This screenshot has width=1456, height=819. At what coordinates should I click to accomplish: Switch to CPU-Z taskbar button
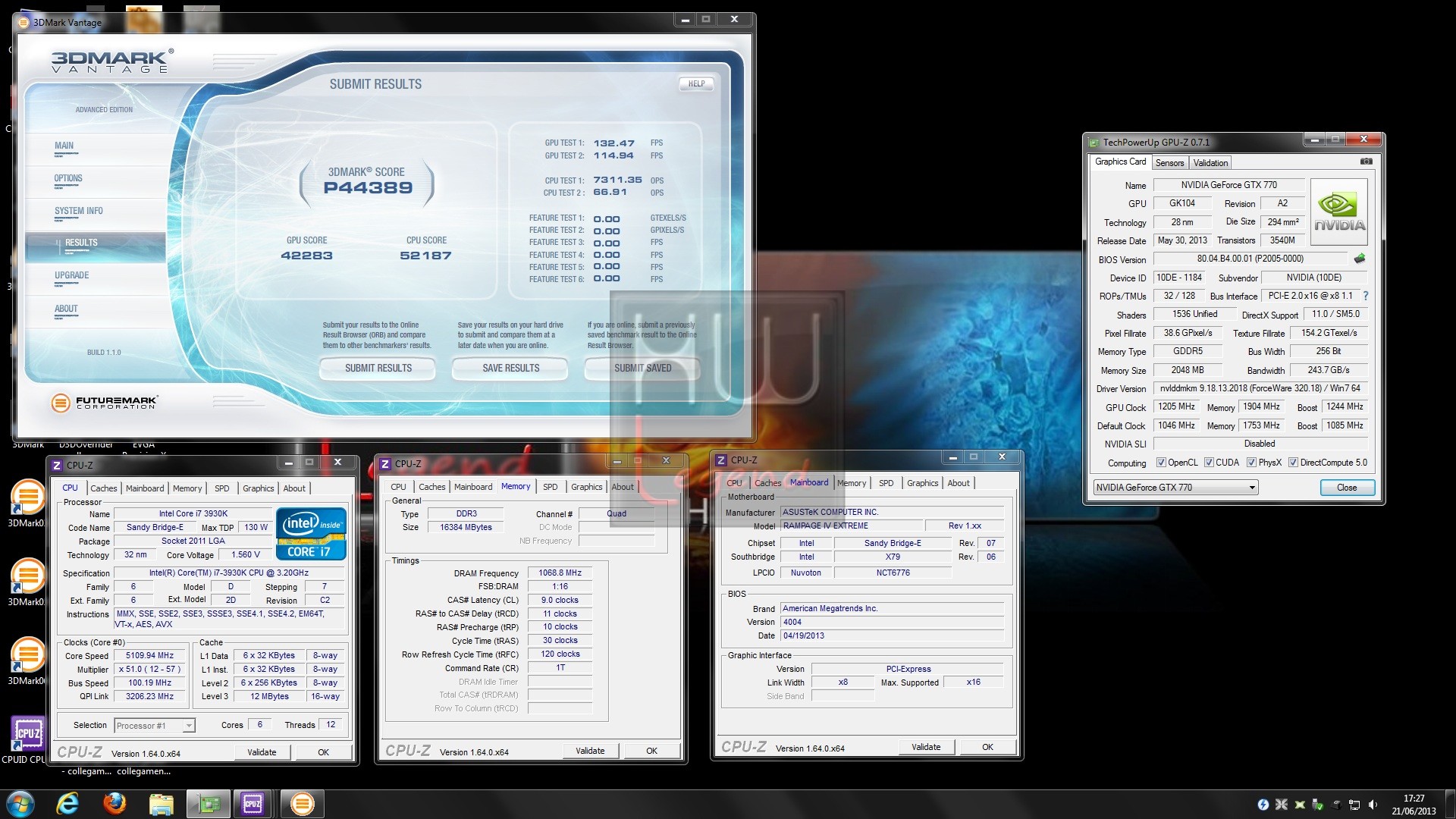click(254, 804)
